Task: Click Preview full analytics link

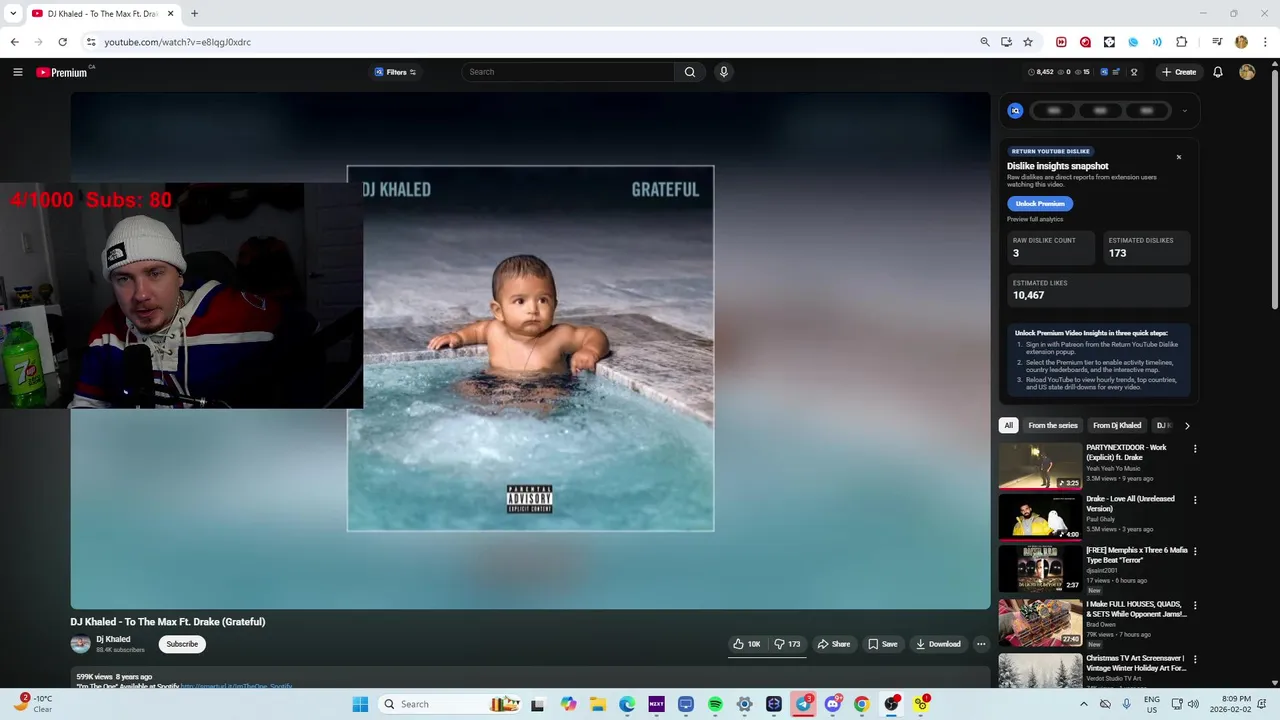Action: point(1035,219)
